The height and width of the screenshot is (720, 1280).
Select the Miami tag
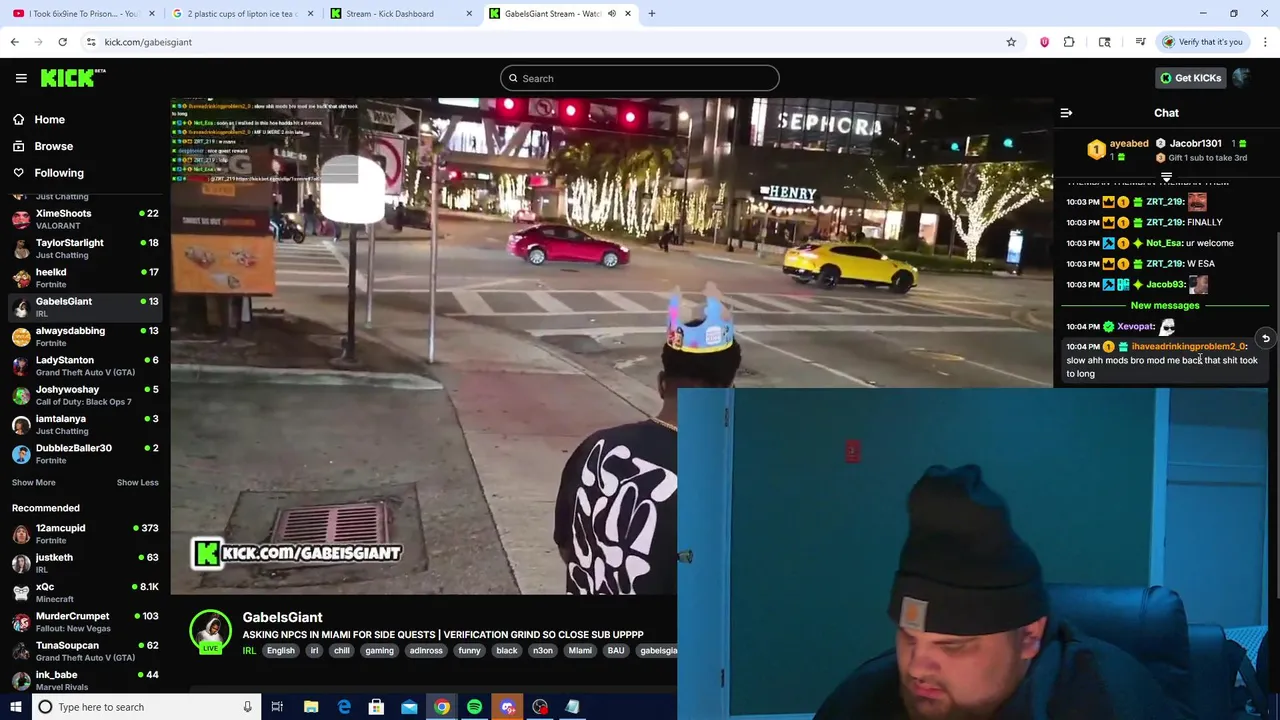point(580,651)
